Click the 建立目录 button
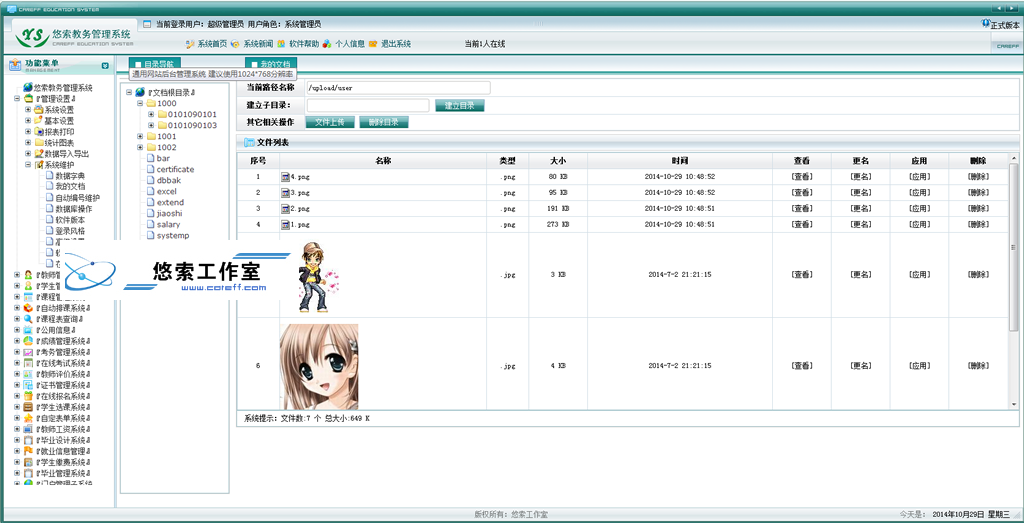The width and height of the screenshot is (1024, 523). pos(459,106)
